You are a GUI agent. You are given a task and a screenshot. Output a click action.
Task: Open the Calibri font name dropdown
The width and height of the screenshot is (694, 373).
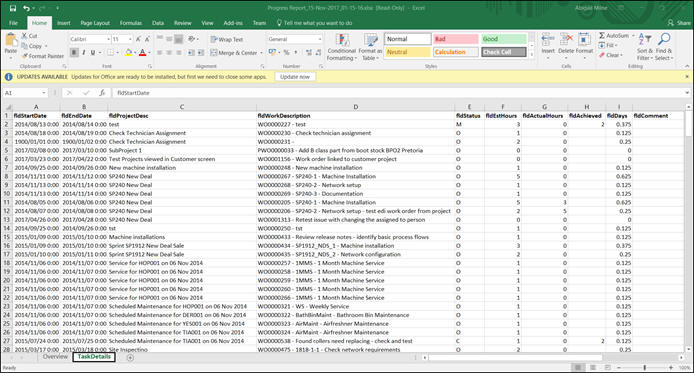click(x=108, y=39)
